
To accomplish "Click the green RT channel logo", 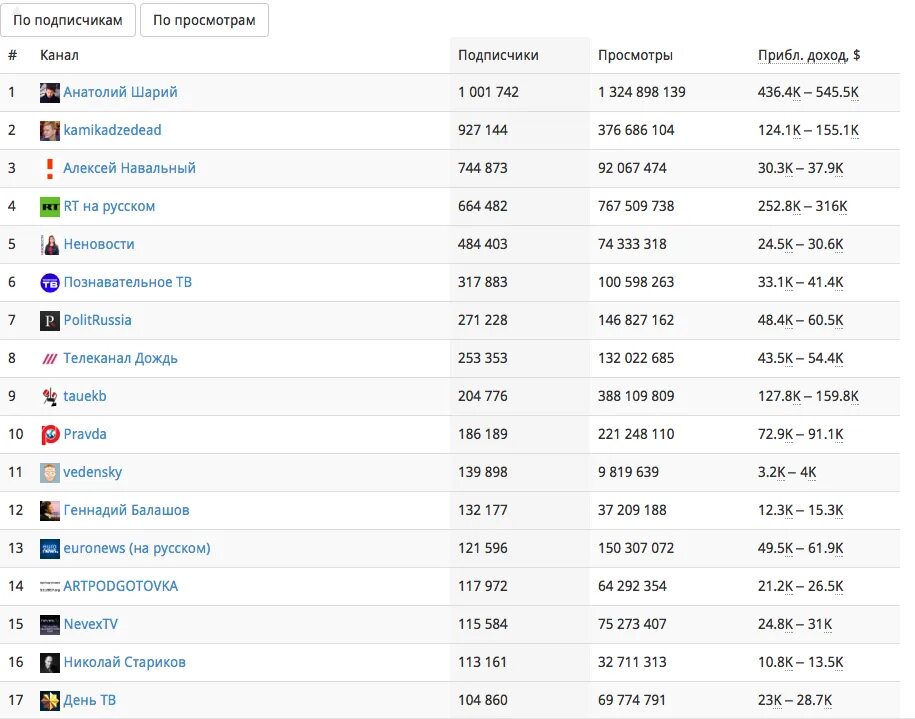I will point(50,206).
